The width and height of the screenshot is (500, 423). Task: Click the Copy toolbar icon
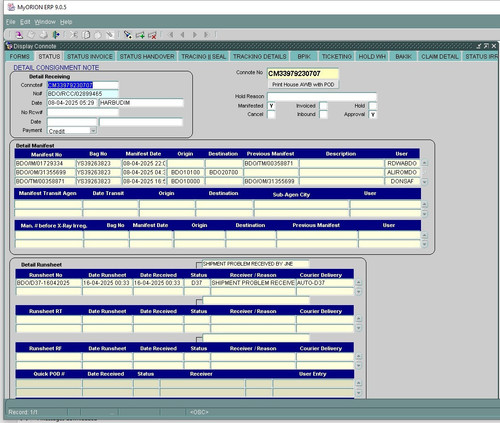(86, 35)
